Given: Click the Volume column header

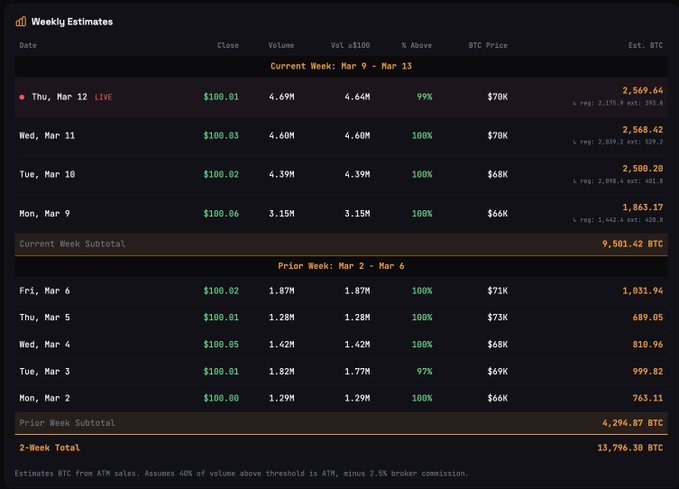Looking at the screenshot, I should pyautogui.click(x=281, y=45).
